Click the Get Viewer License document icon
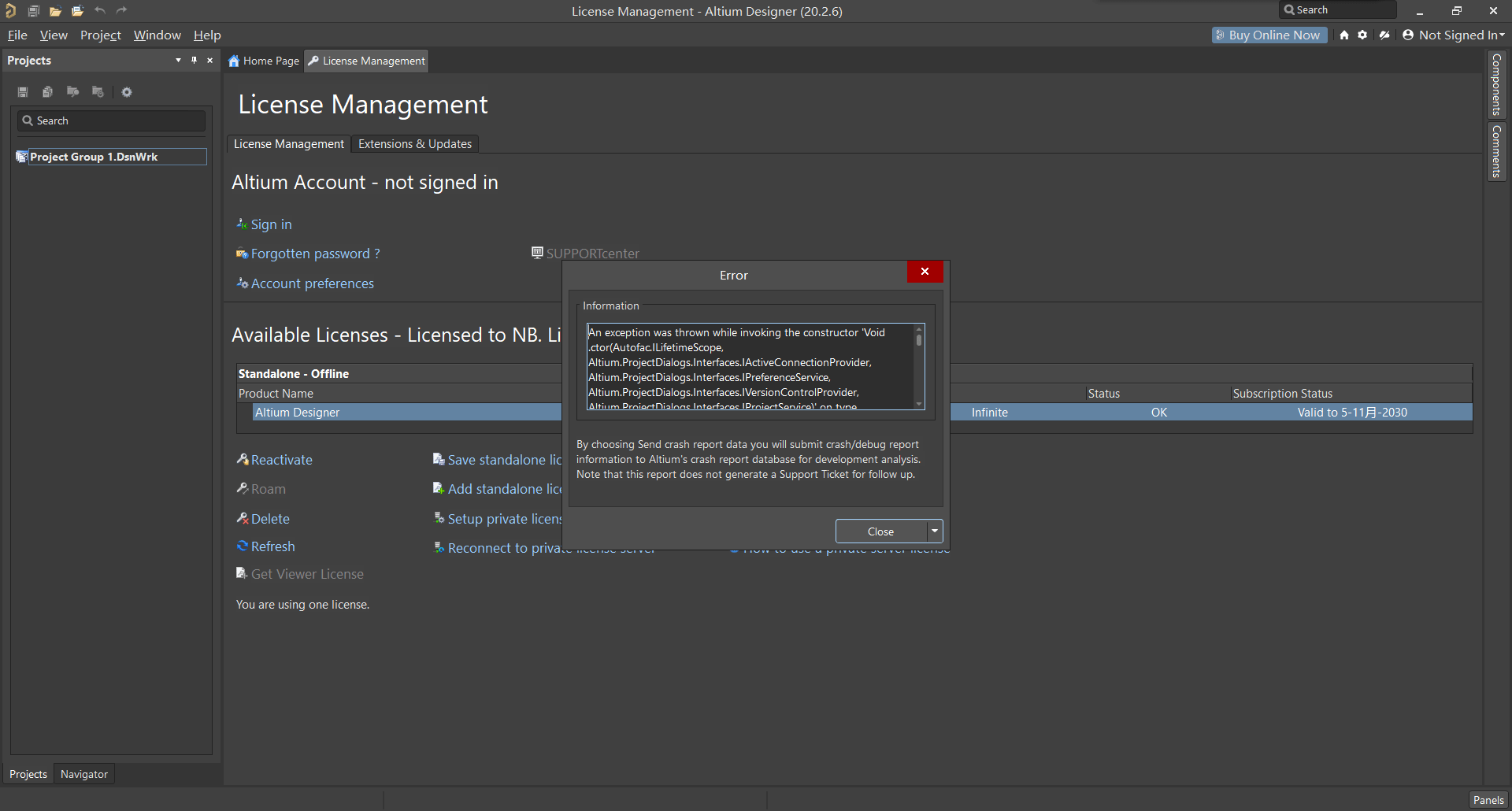 [x=242, y=573]
